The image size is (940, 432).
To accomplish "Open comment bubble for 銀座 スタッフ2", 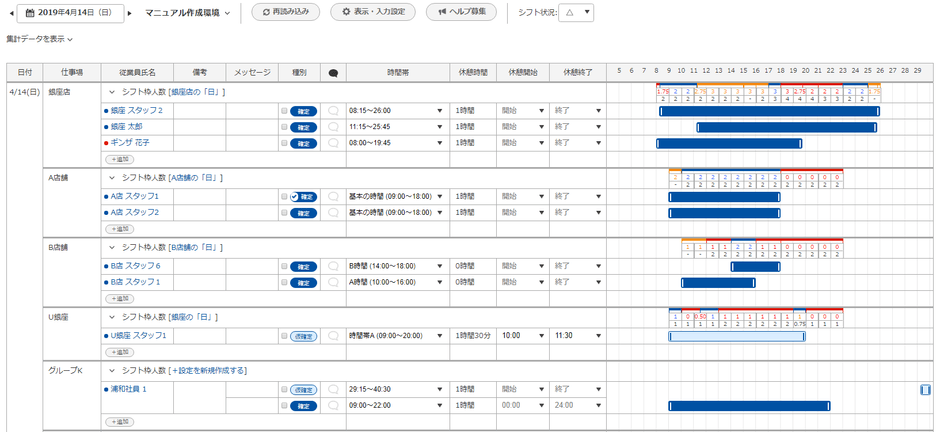I will 333,111.
